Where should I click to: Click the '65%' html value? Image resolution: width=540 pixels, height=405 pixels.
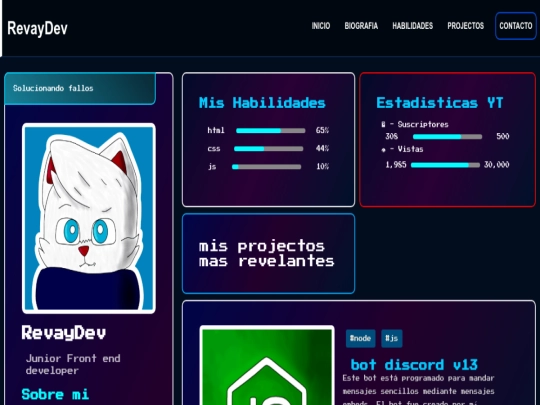point(322,130)
